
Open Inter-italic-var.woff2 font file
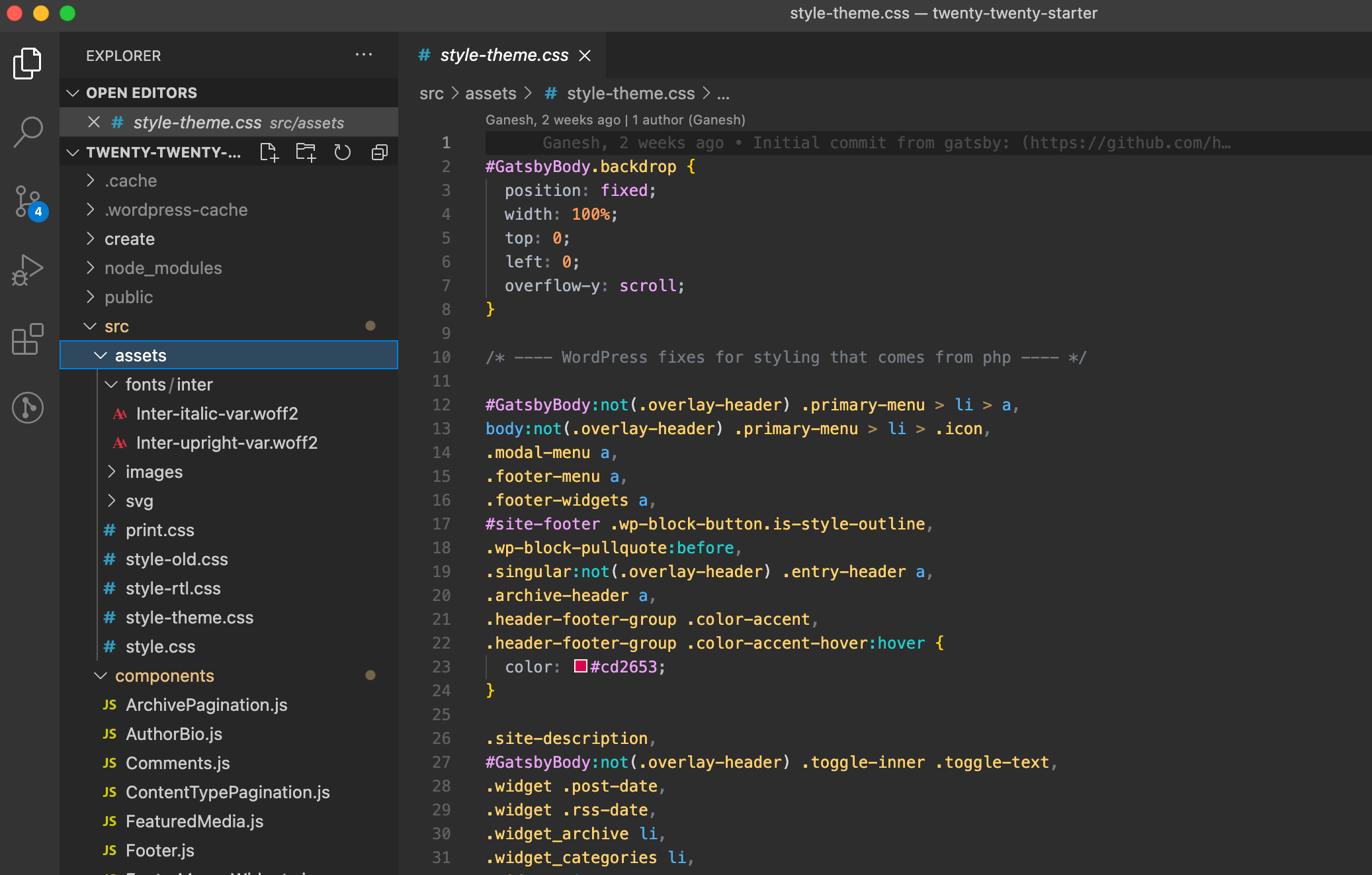(x=229, y=414)
